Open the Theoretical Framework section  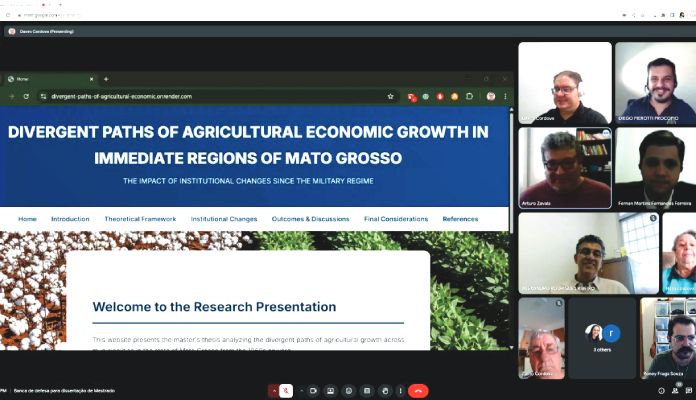tap(140, 219)
